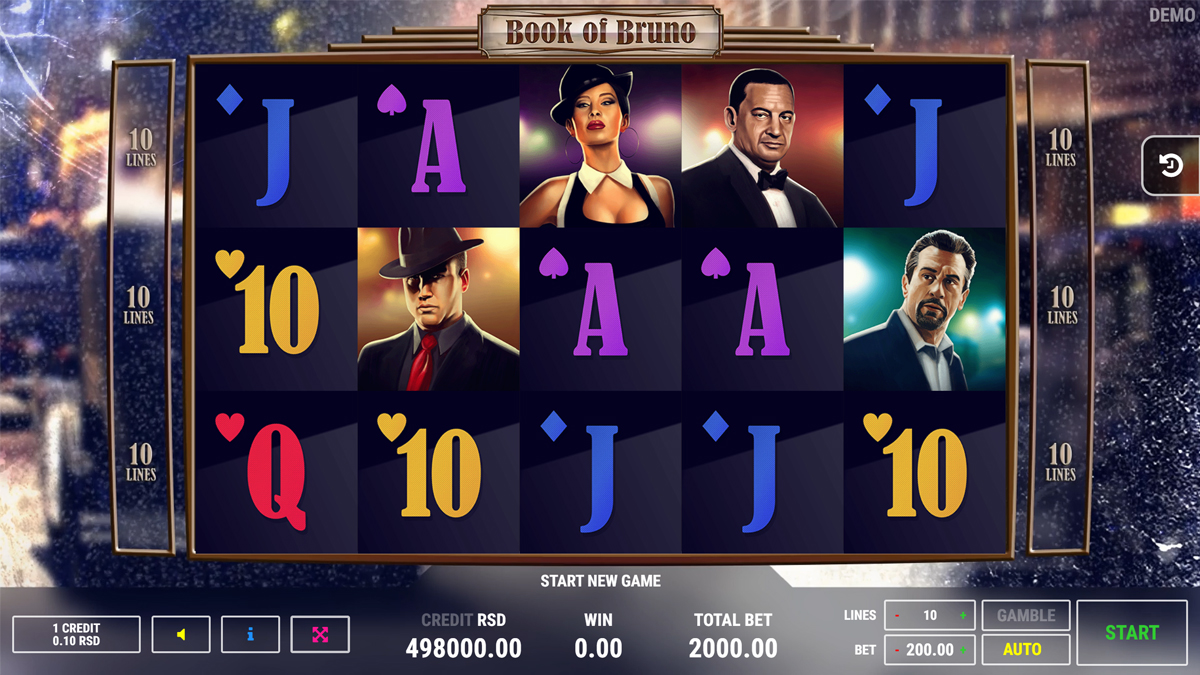Viewport: 1200px width, 675px height.
Task: Switch credit denomination 1 CREDIT 0.10 RSD
Action: pyautogui.click(x=76, y=634)
